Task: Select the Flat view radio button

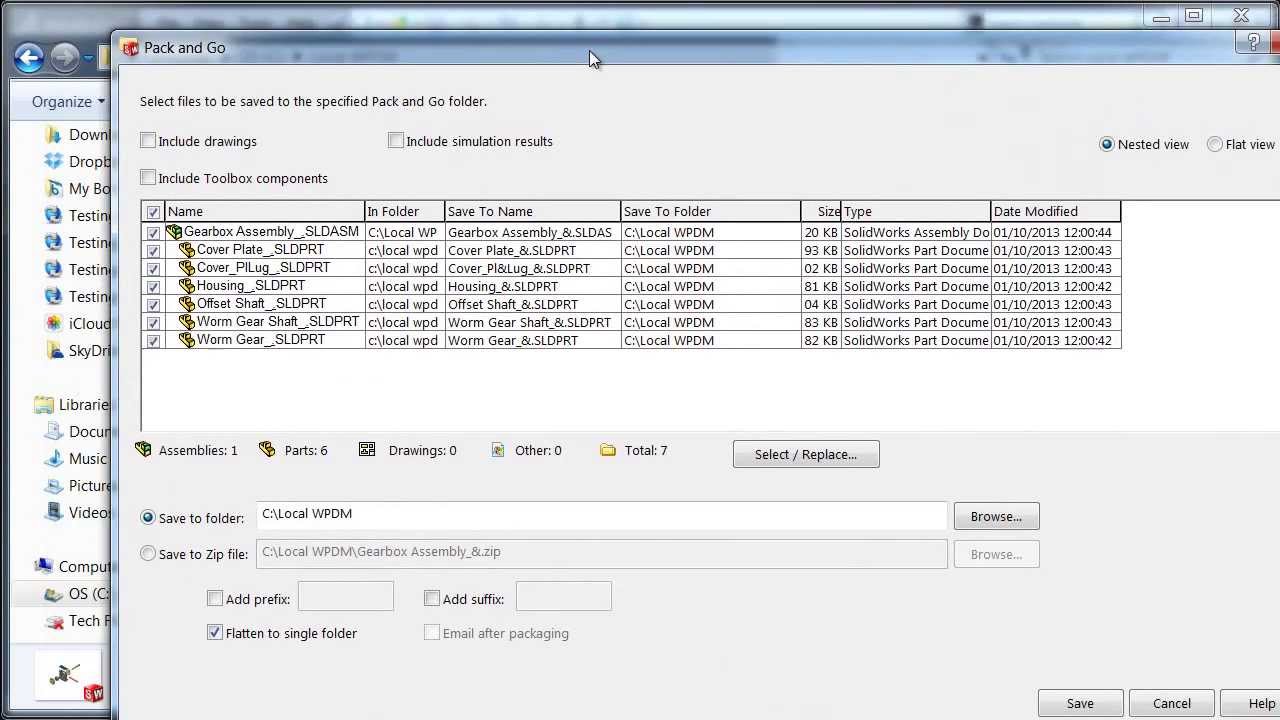Action: [1215, 144]
